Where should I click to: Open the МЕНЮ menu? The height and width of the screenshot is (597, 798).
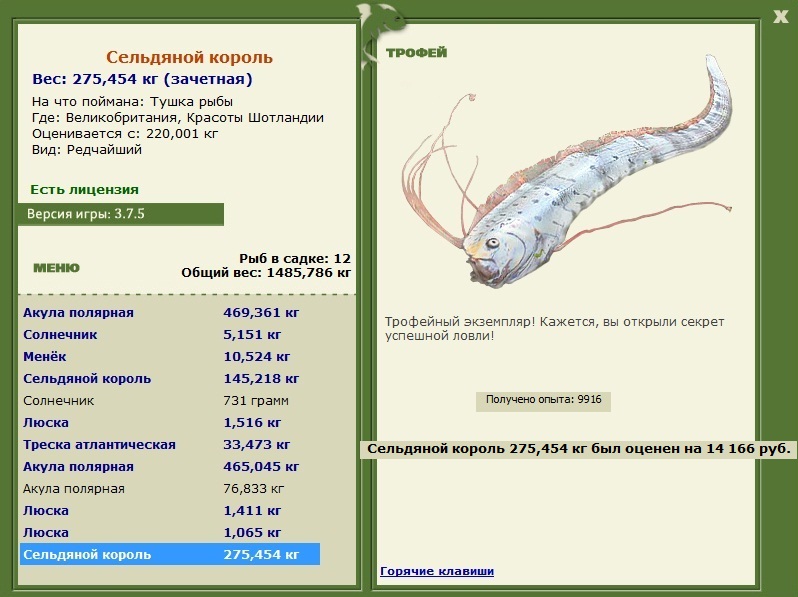click(56, 268)
